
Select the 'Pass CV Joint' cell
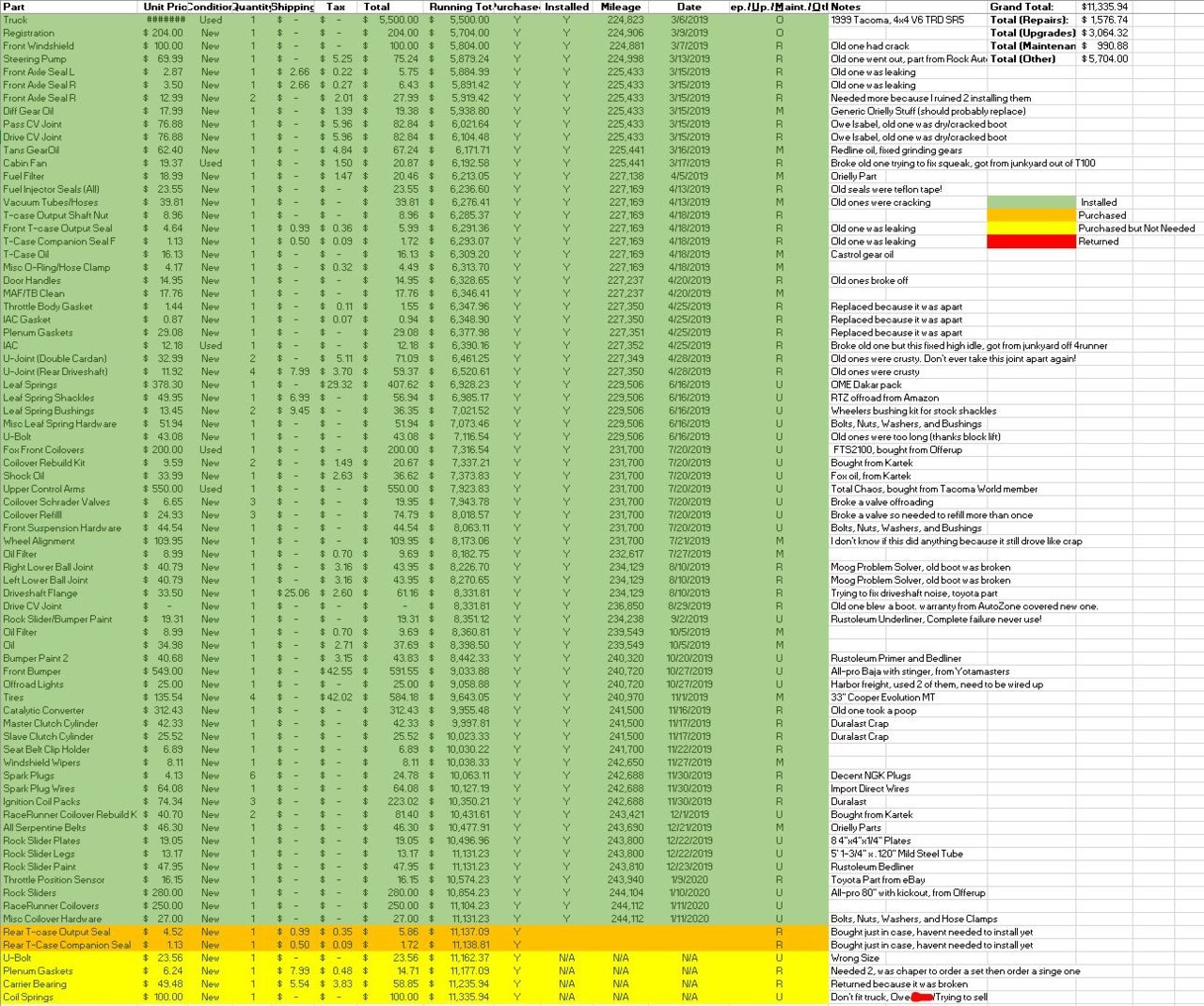click(71, 124)
